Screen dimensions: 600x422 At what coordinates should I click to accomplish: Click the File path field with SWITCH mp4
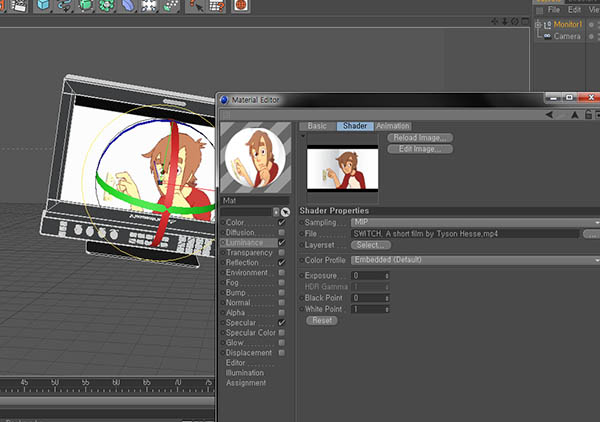(x=465, y=234)
